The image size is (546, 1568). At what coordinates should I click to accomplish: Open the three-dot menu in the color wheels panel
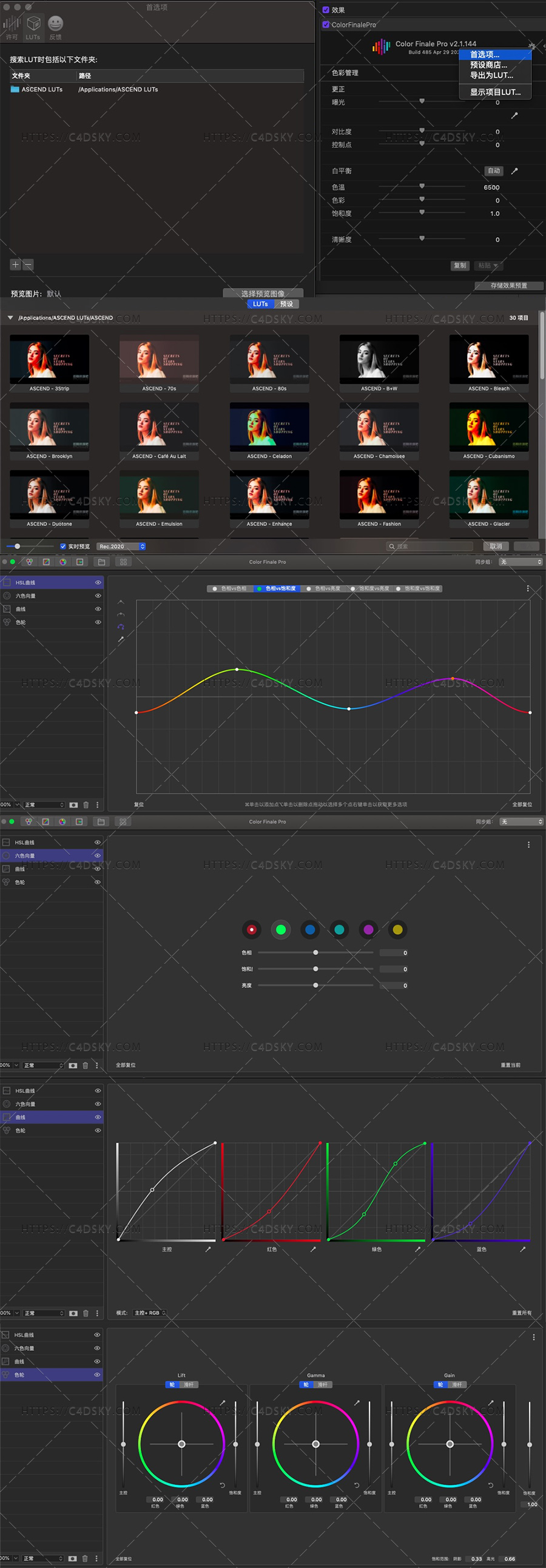(534, 1338)
